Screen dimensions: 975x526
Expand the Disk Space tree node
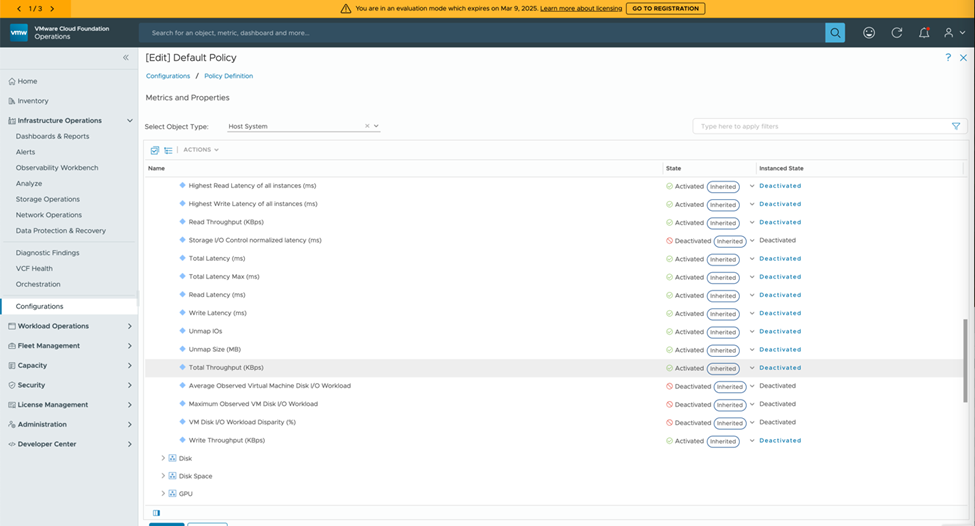[163, 476]
